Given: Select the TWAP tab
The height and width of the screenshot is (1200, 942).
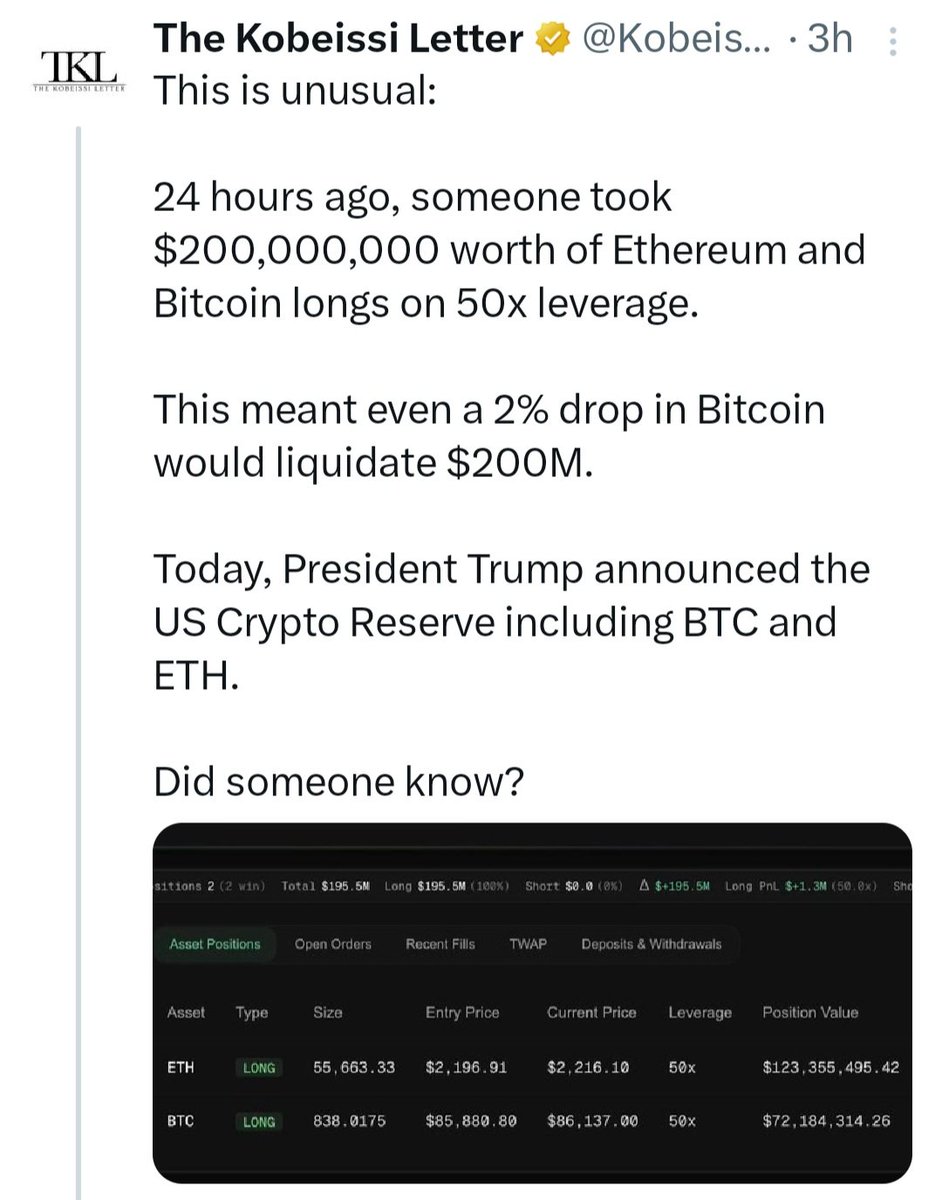Looking at the screenshot, I should click(527, 944).
